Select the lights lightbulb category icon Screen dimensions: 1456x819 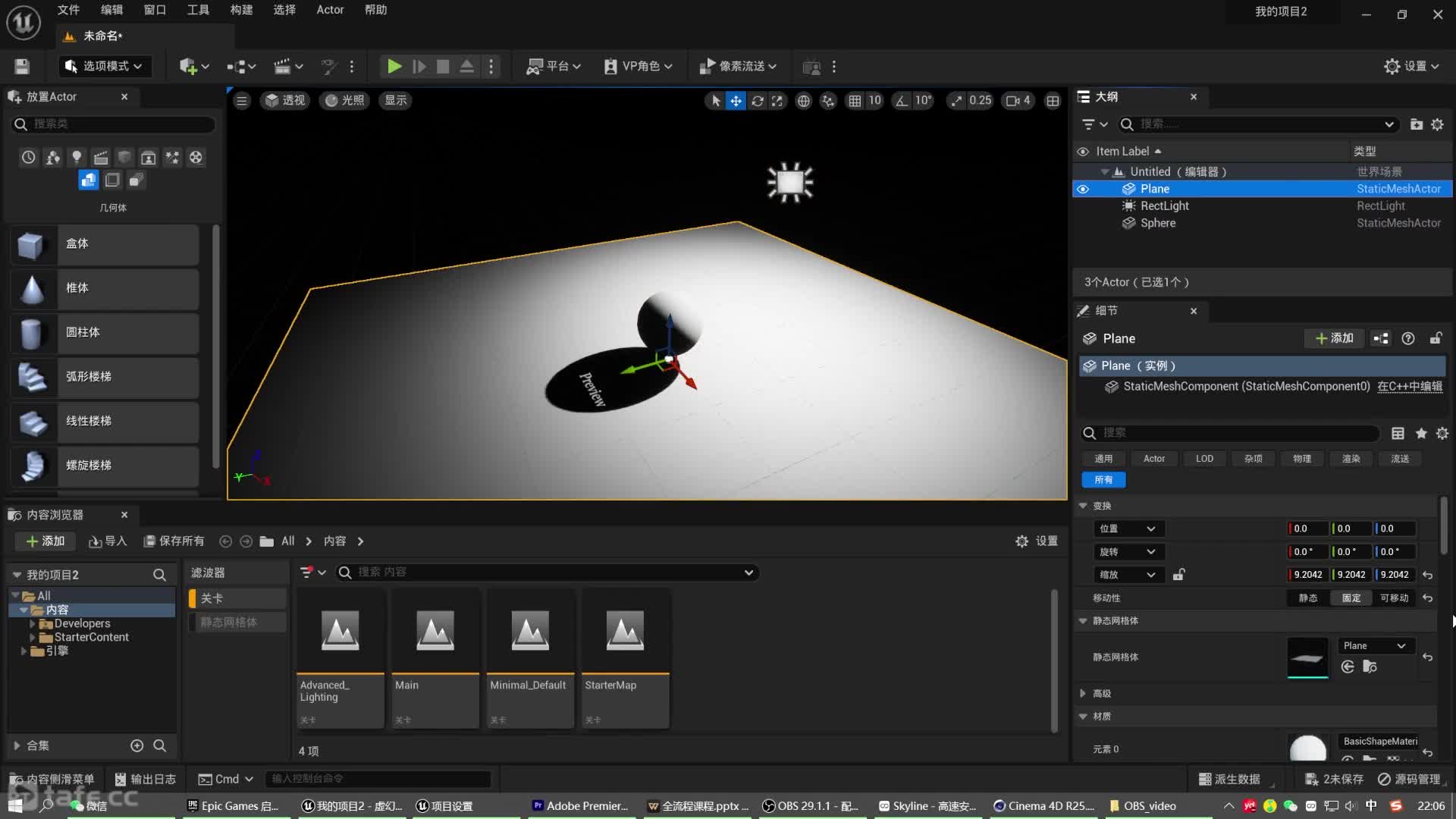[77, 158]
